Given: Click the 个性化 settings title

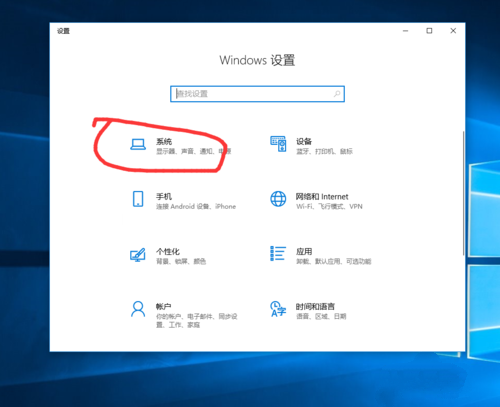Looking at the screenshot, I should pyautogui.click(x=168, y=252).
